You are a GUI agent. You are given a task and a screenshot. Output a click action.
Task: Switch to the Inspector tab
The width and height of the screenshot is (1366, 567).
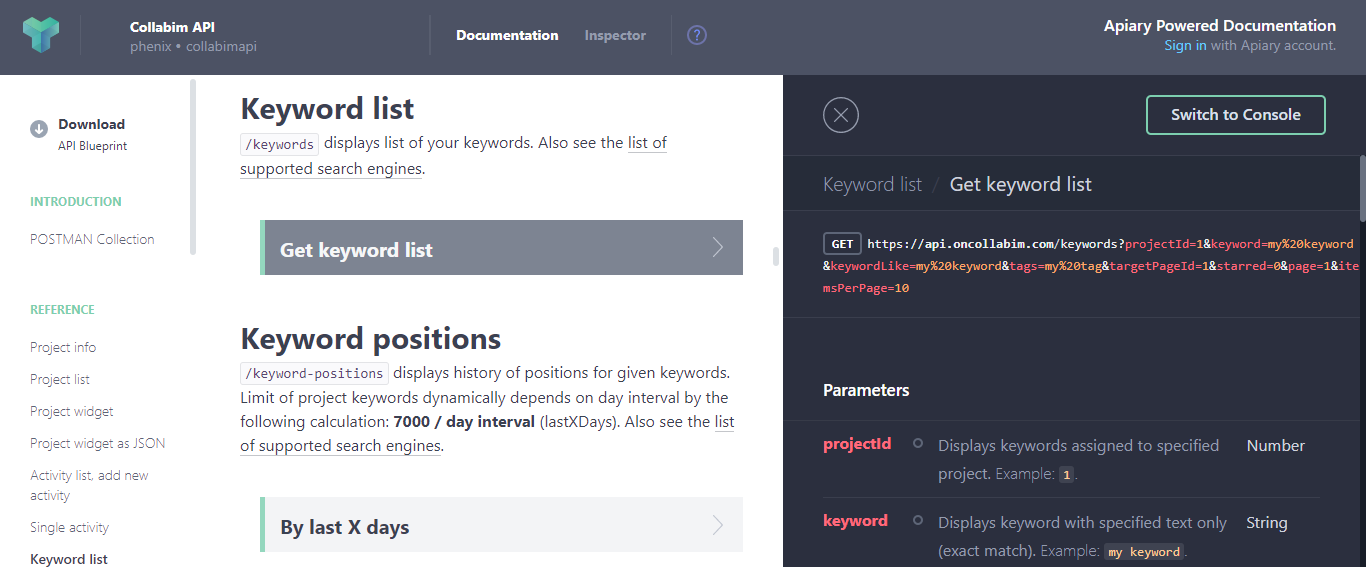click(615, 35)
